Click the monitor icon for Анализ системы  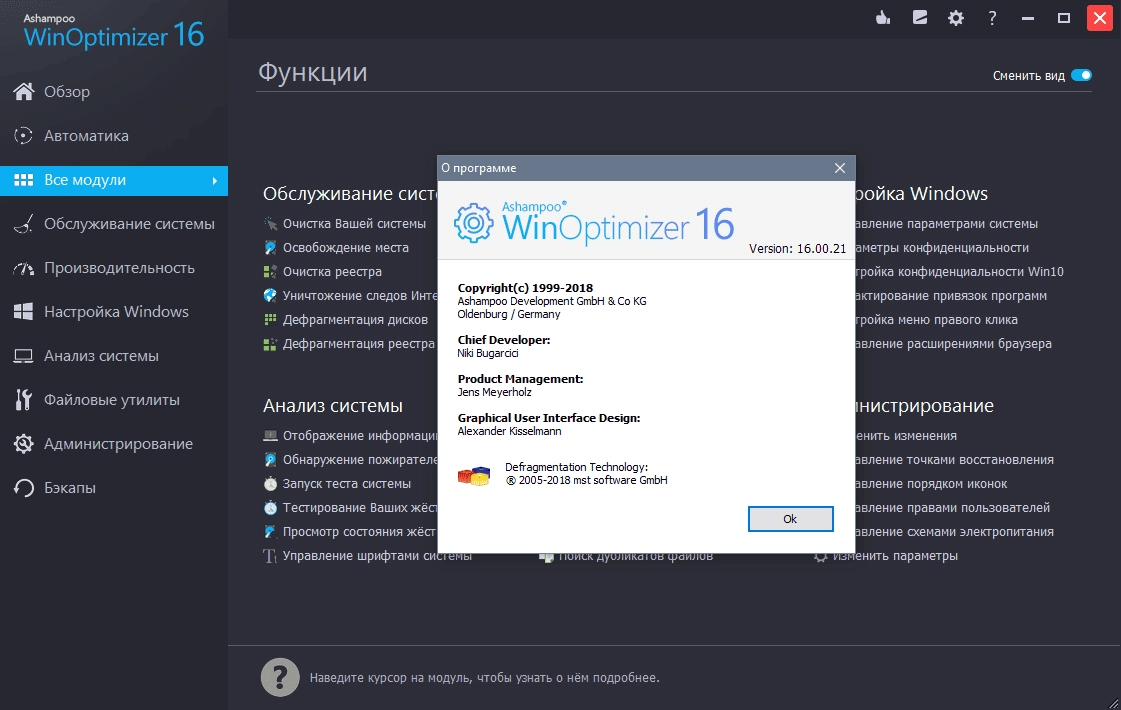click(24, 356)
